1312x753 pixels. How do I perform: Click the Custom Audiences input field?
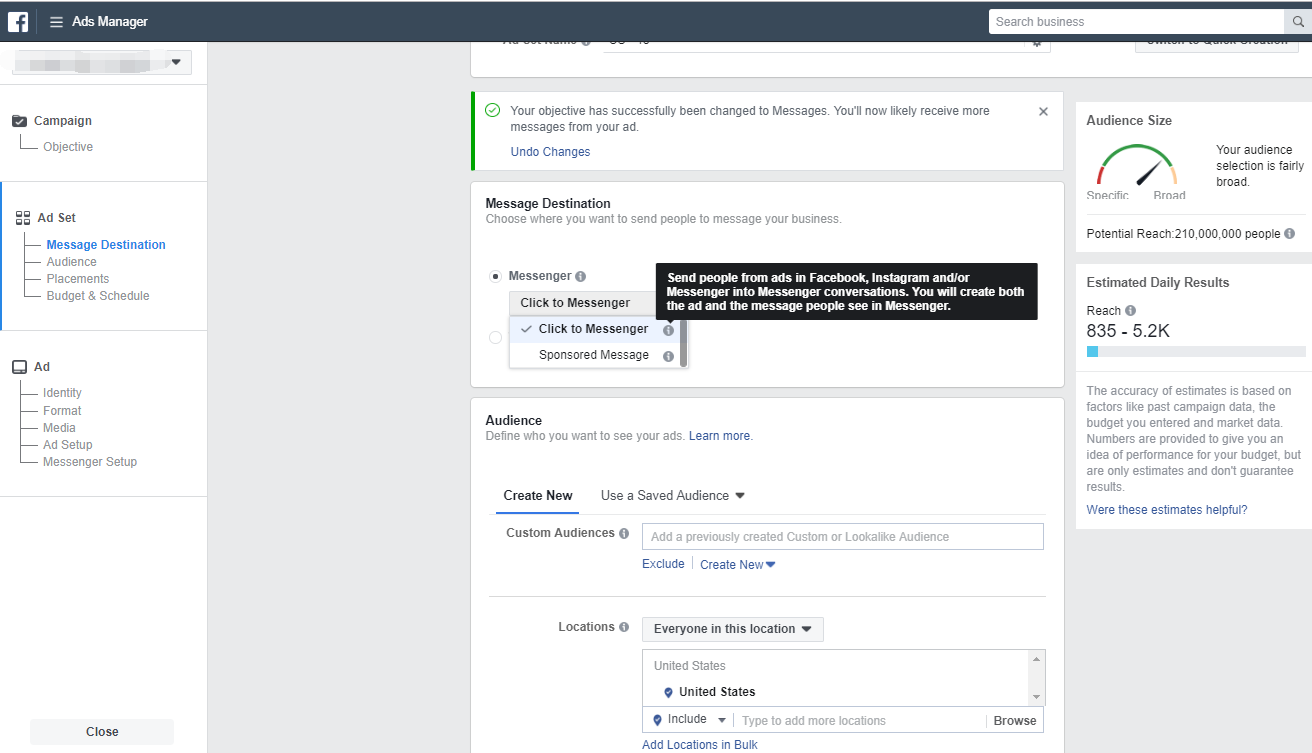[x=842, y=537]
